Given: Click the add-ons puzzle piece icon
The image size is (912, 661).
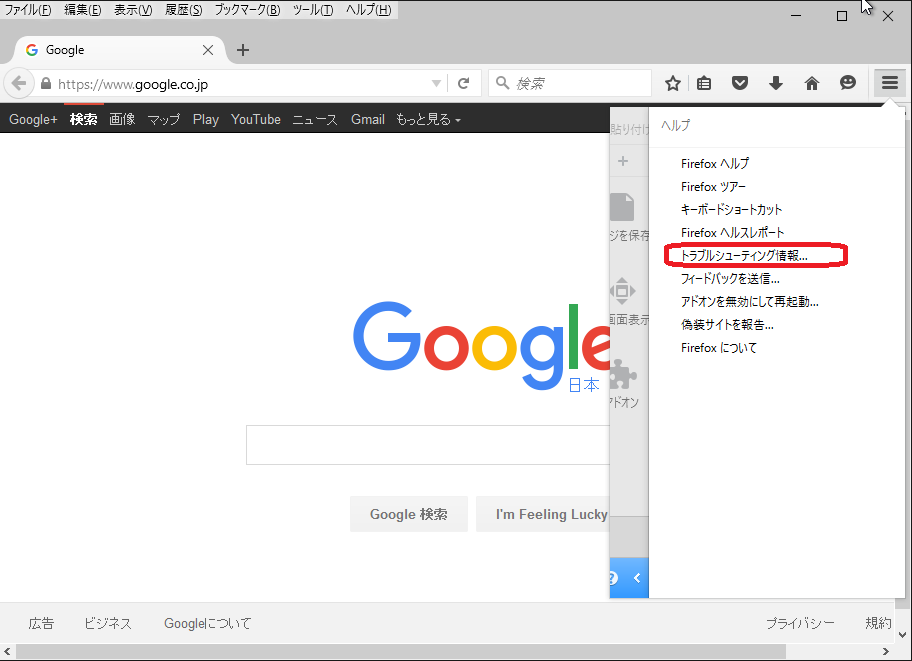Looking at the screenshot, I should point(623,374).
